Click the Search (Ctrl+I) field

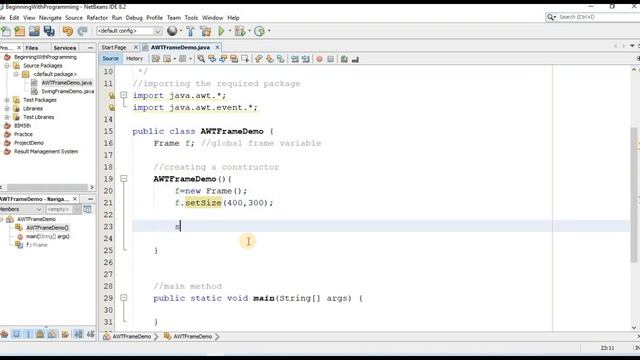click(x=596, y=17)
